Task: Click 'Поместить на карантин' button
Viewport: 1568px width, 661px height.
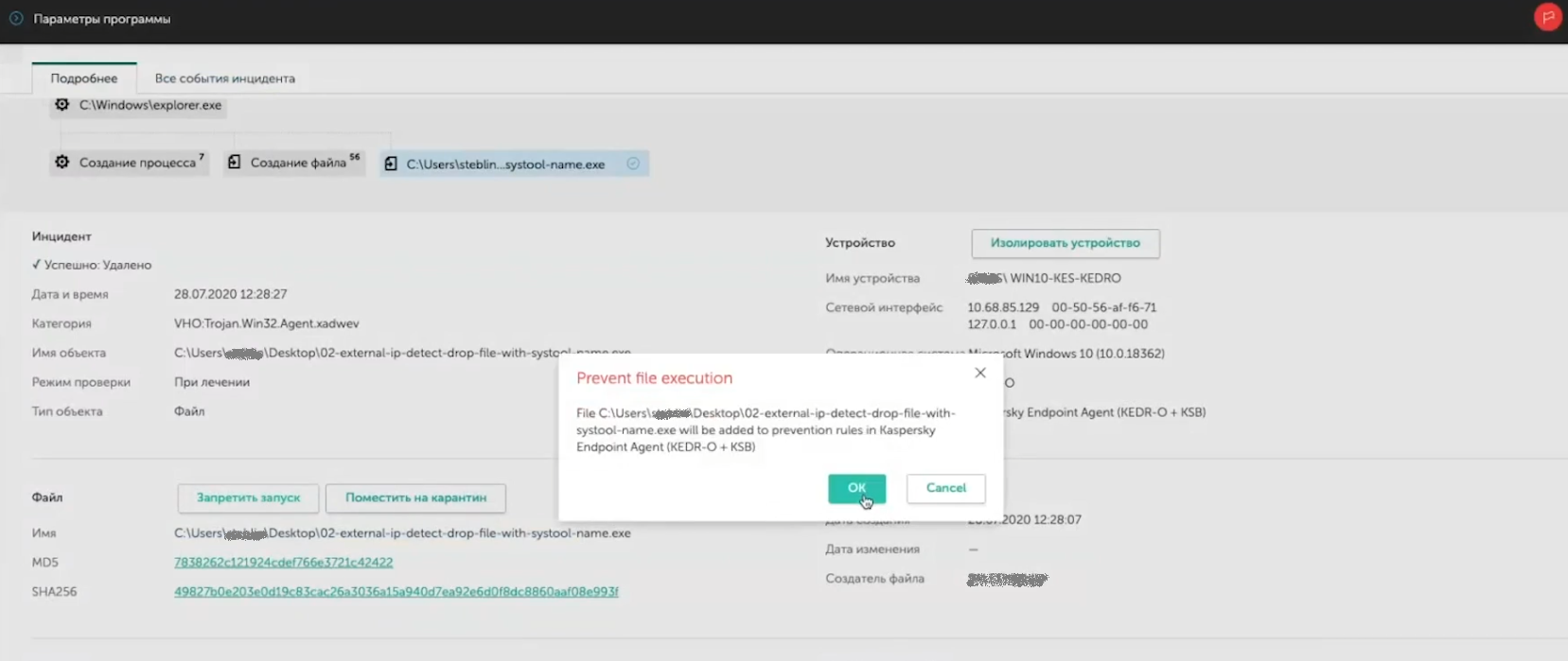Action: tap(415, 497)
